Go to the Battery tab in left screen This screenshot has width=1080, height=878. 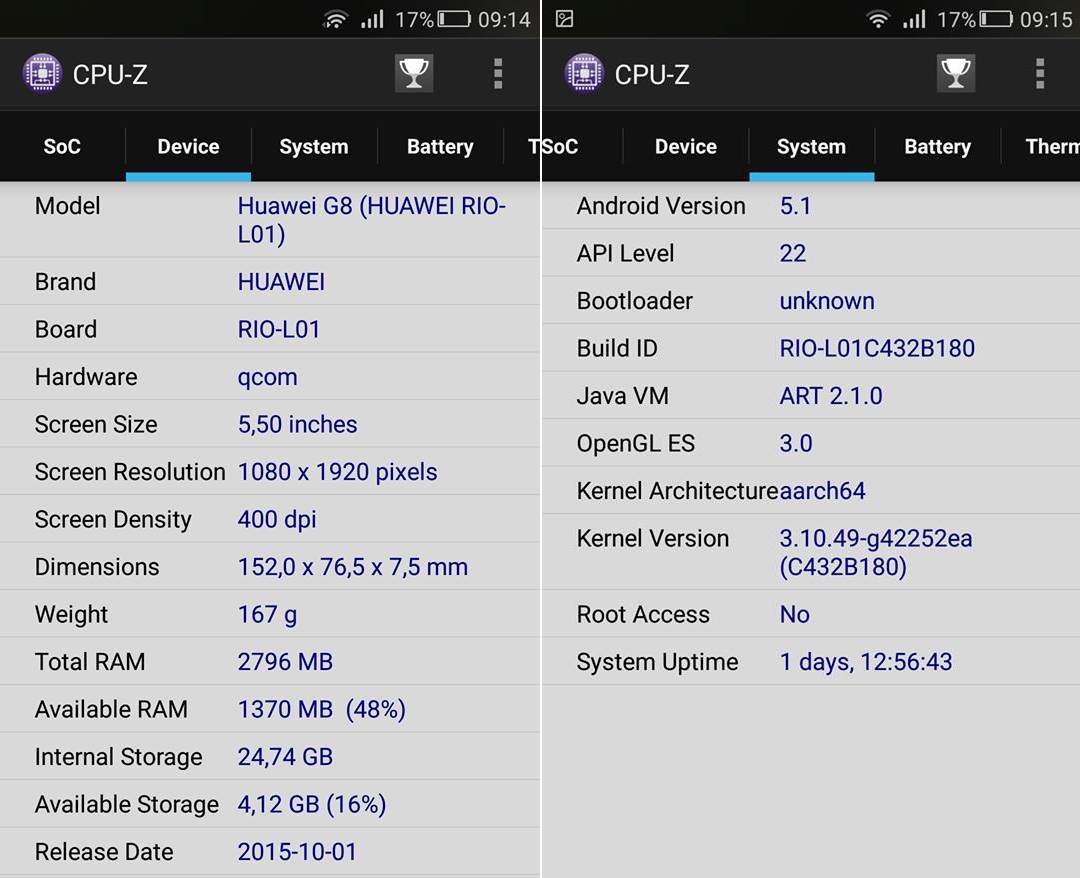coord(440,147)
